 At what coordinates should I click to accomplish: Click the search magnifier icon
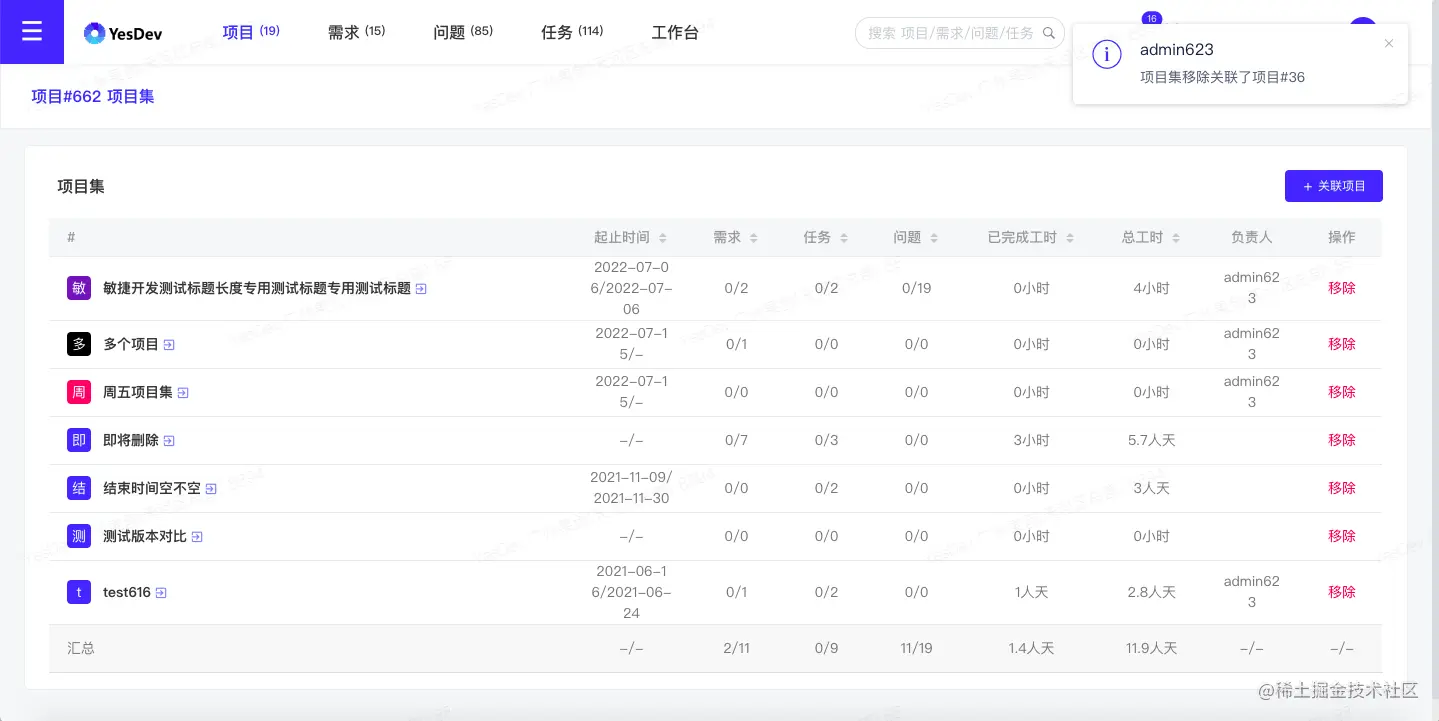pos(1049,33)
